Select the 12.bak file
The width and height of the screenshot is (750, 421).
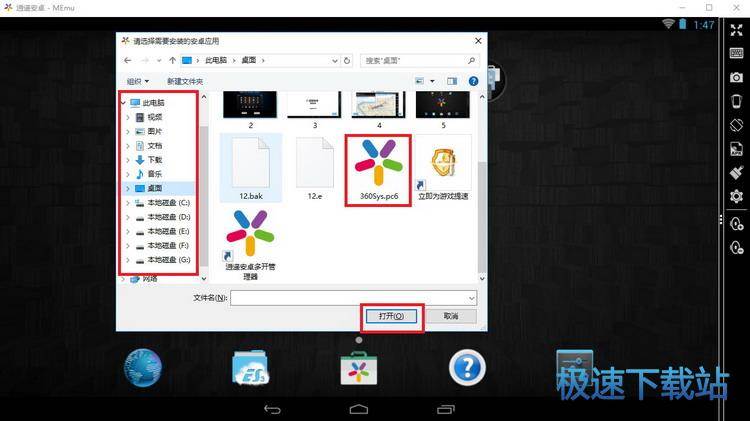(x=251, y=168)
